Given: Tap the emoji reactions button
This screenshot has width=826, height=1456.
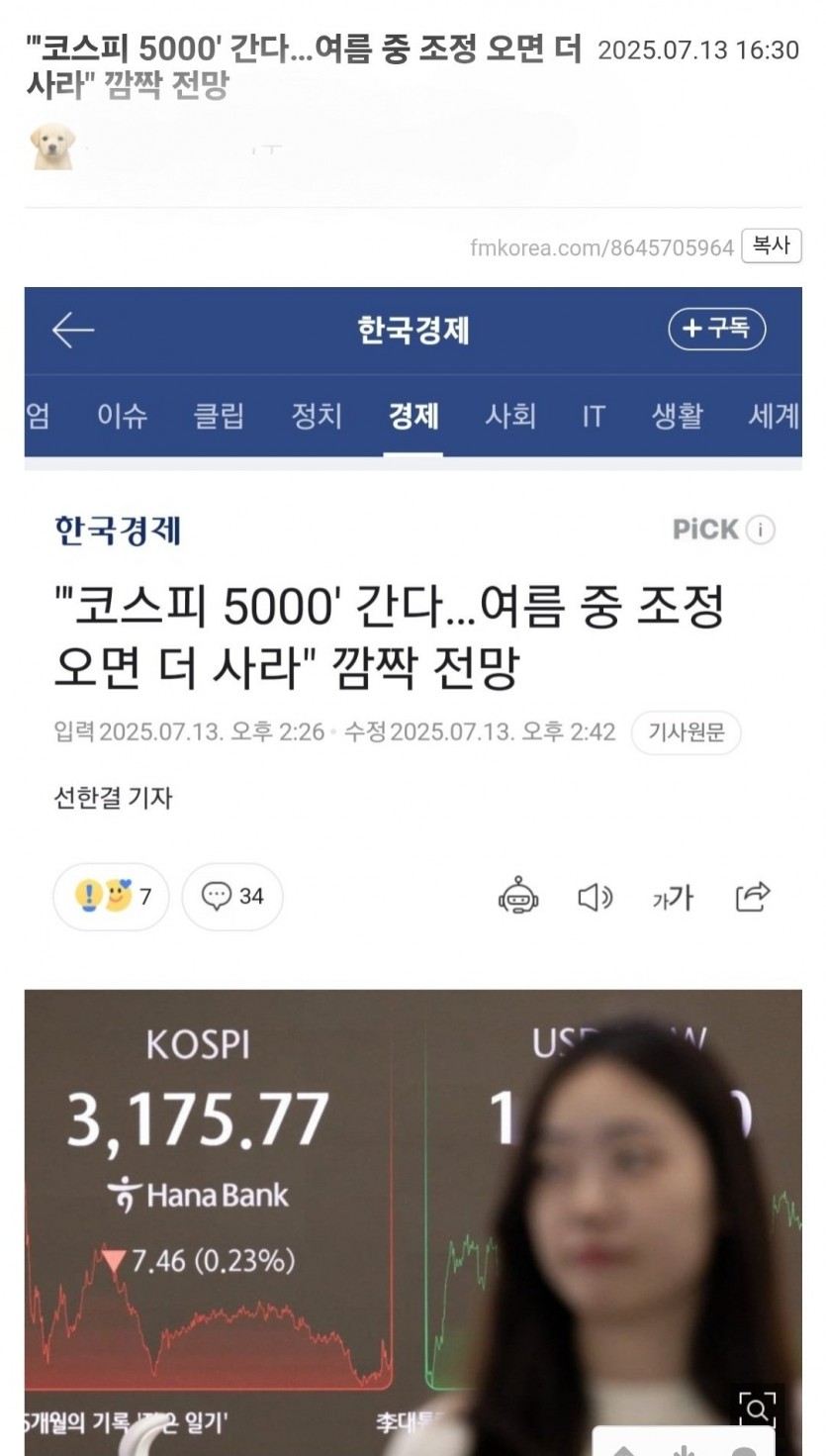Looking at the screenshot, I should 111,897.
